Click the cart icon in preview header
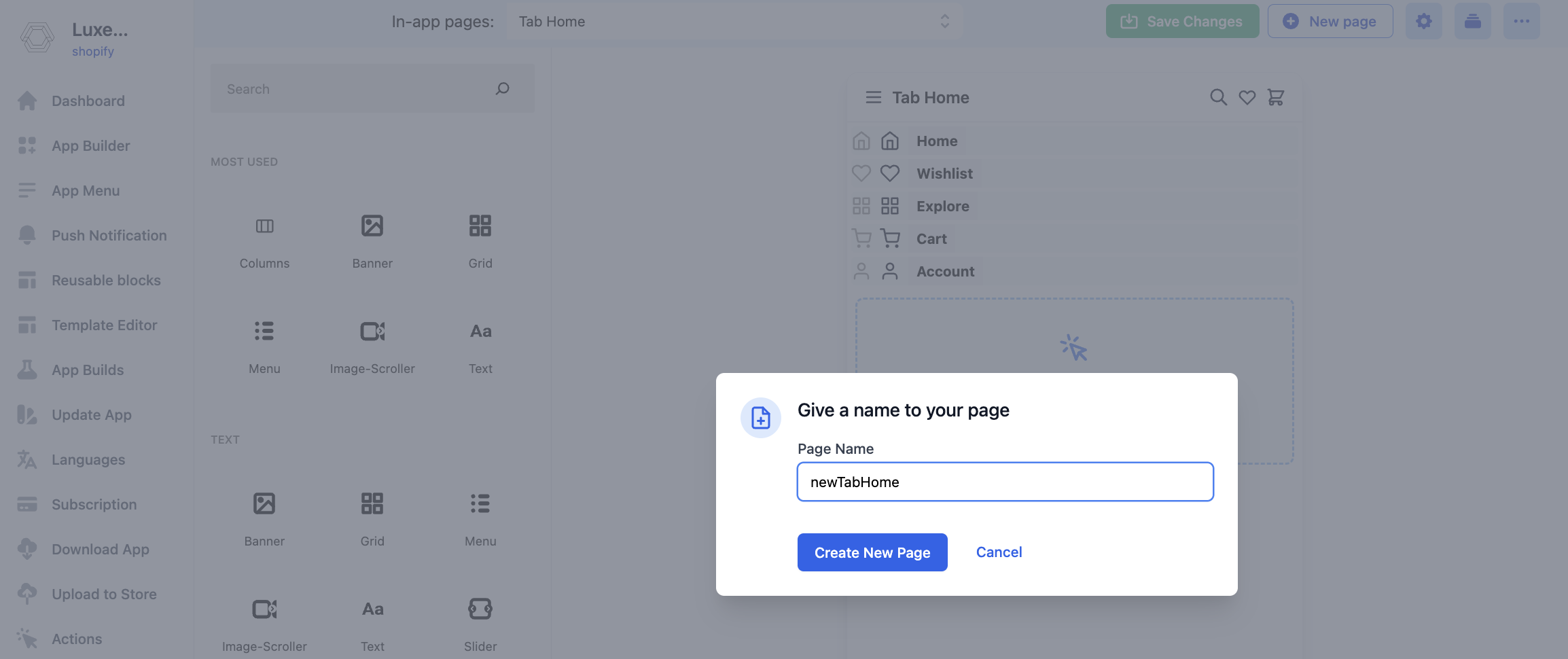Viewport: 1568px width, 659px height. tap(1275, 98)
